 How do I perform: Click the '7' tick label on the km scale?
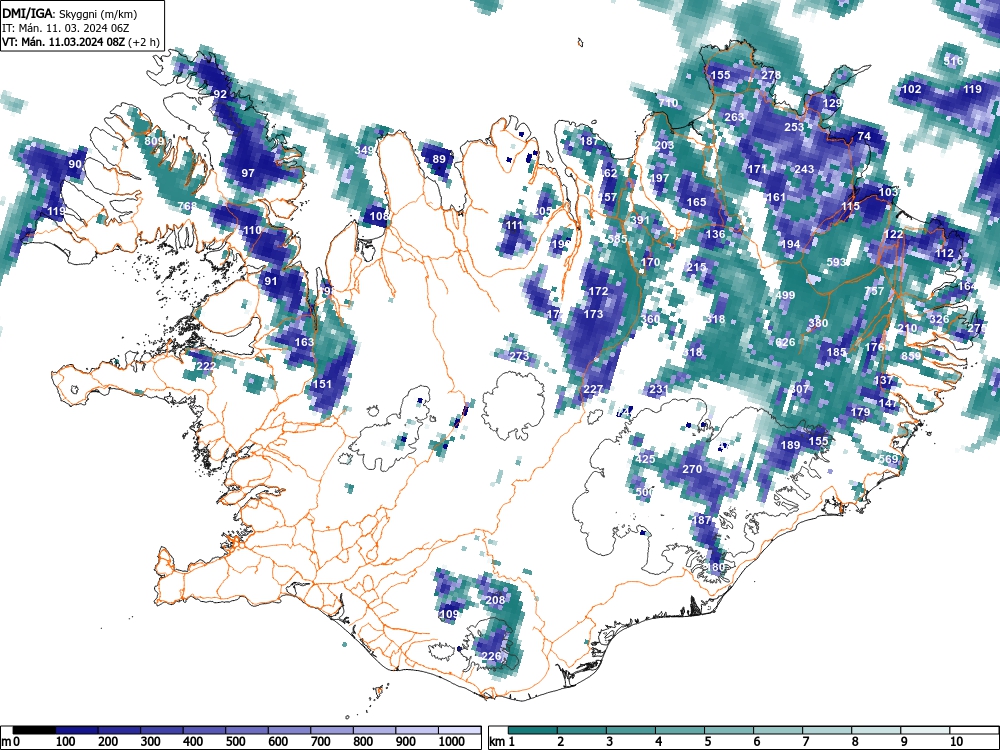tap(805, 741)
